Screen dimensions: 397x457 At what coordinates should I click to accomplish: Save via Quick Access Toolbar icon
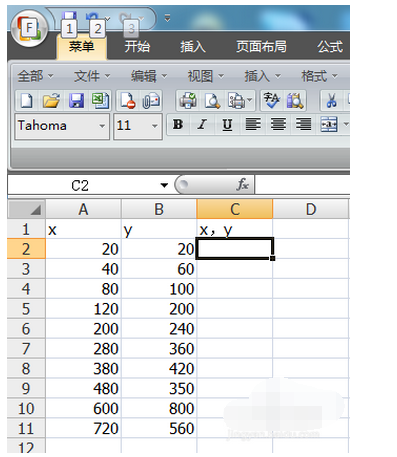tap(69, 17)
